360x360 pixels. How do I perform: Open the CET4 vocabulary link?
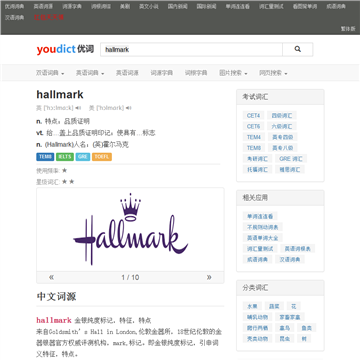(253, 116)
